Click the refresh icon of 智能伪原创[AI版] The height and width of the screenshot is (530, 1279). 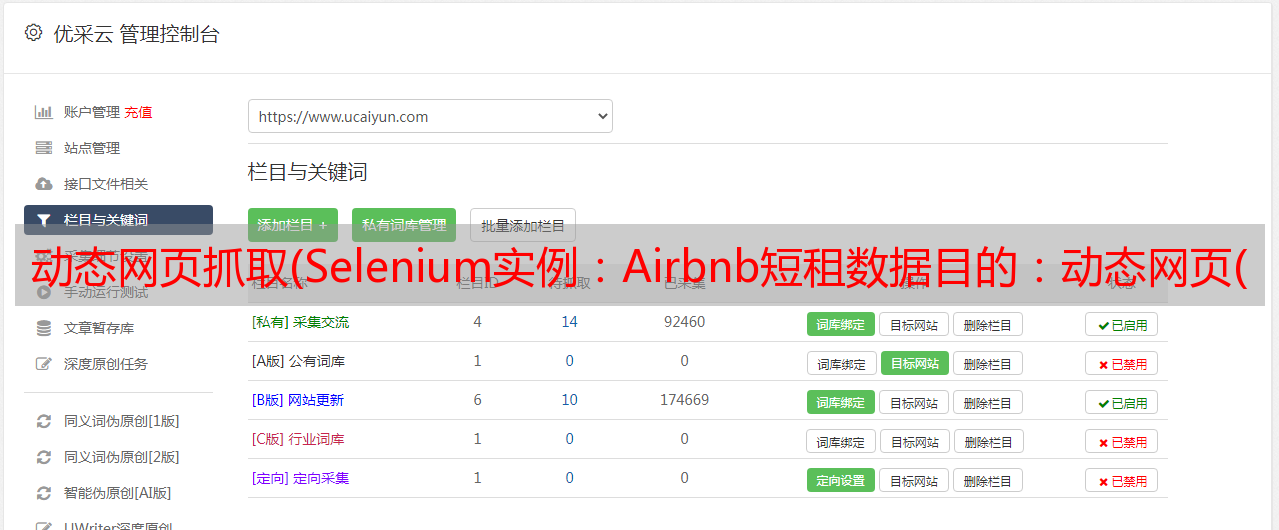[x=44, y=493]
